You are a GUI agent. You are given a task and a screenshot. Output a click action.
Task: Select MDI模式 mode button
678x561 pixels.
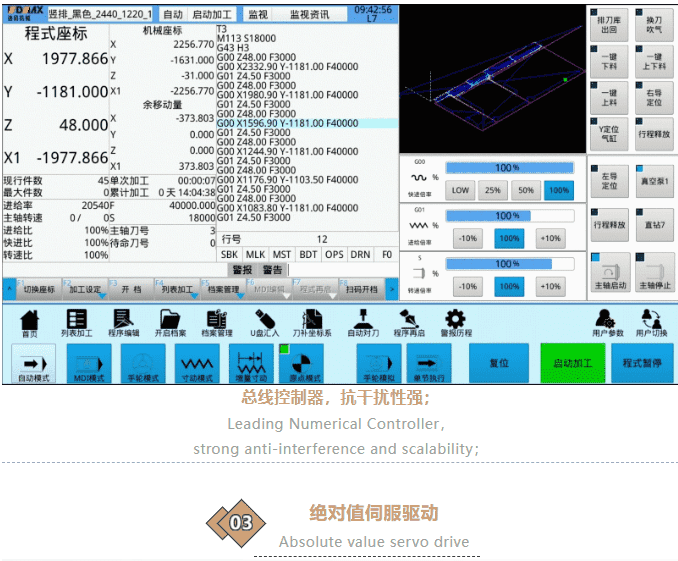pos(89,364)
